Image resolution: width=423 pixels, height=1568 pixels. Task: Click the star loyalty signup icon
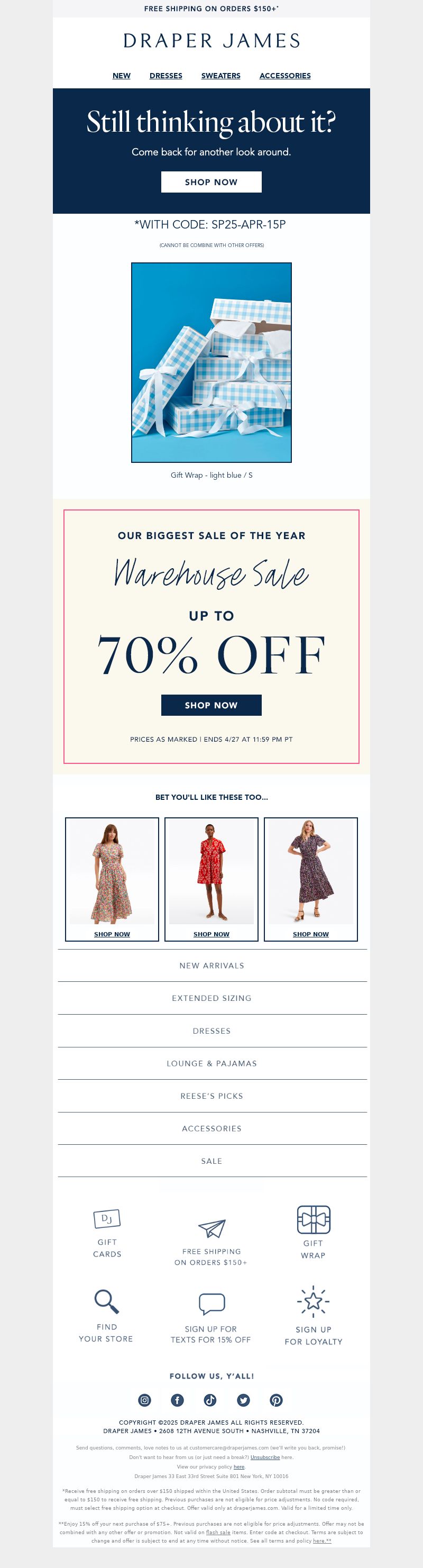pos(314,1301)
